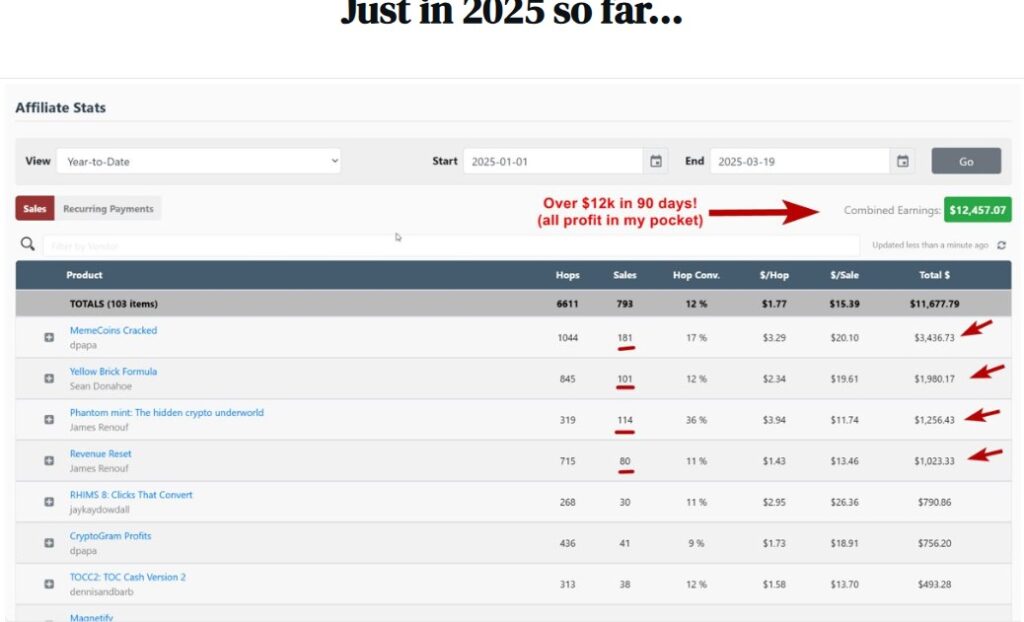Expand the Revenue Reset row
This screenshot has height=622, width=1024.
pyautogui.click(x=49, y=460)
